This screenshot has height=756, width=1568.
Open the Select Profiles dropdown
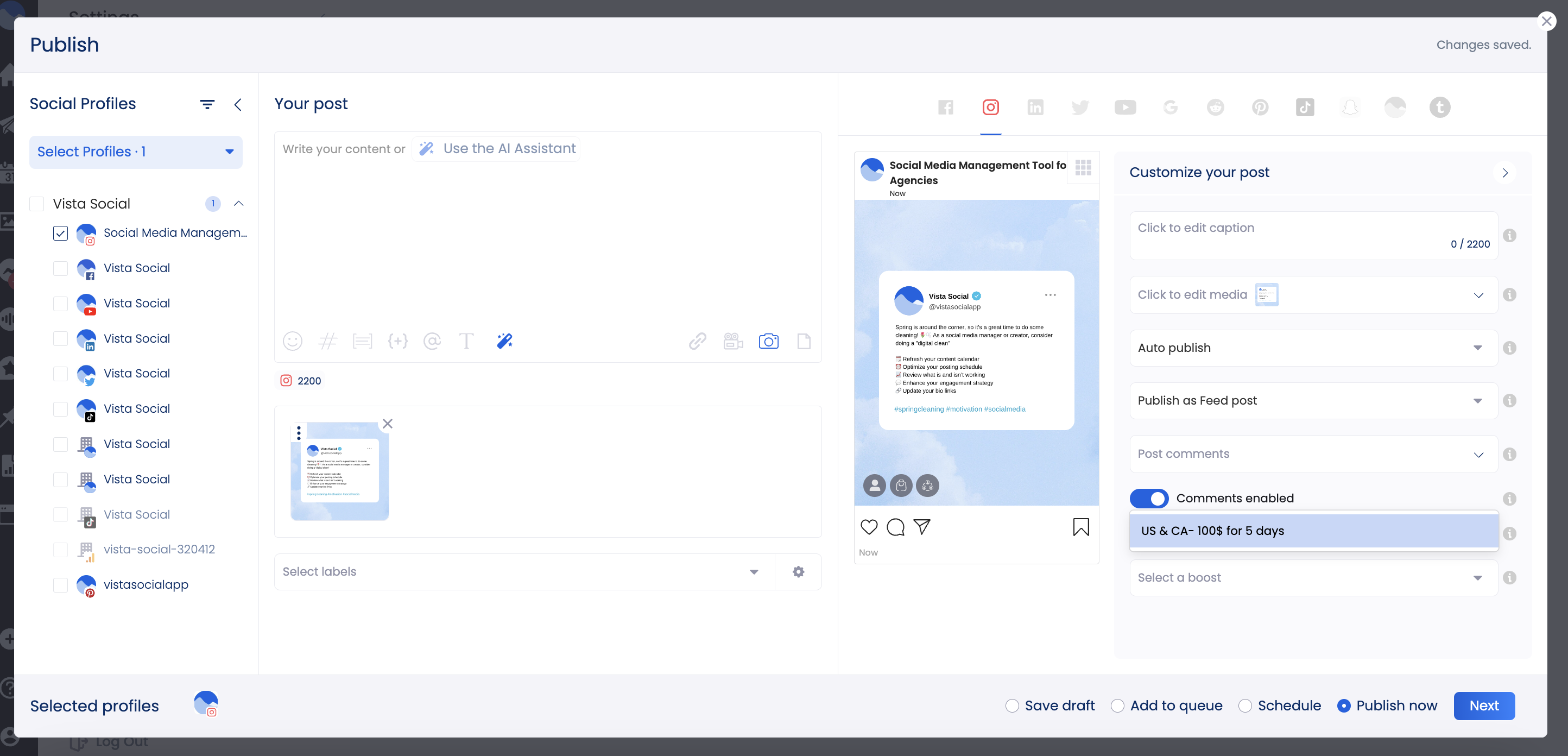(x=136, y=152)
